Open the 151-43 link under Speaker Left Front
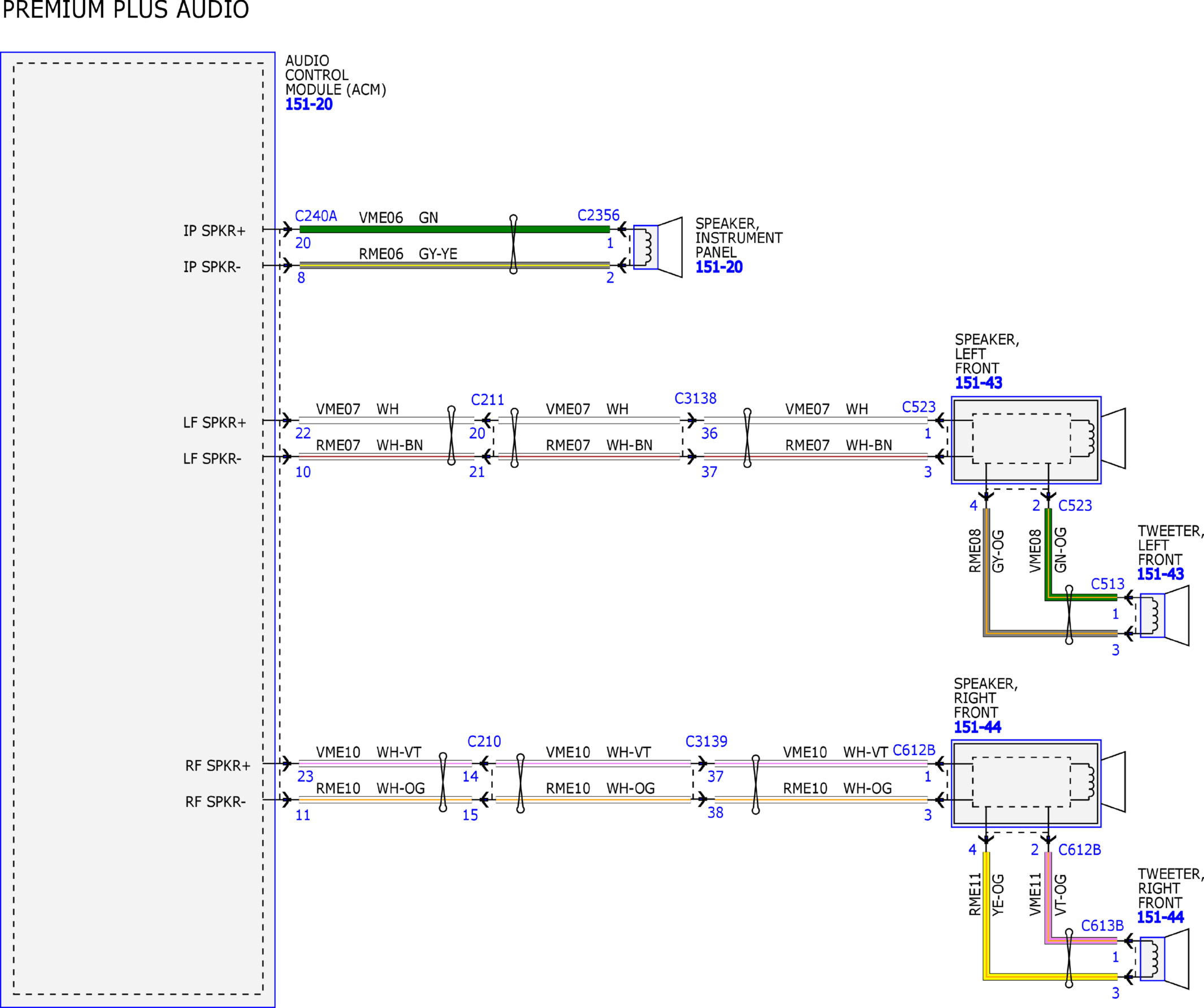This screenshot has width=1204, height=1008. [978, 383]
